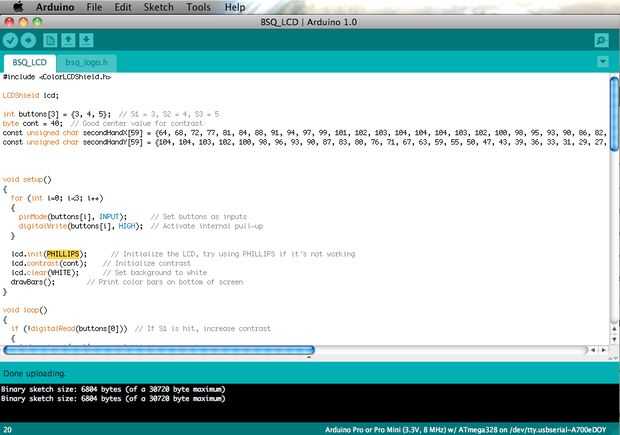This screenshot has height=435, width=620.
Task: Click the 'LCDShield lcd;' line
Action: (30, 95)
